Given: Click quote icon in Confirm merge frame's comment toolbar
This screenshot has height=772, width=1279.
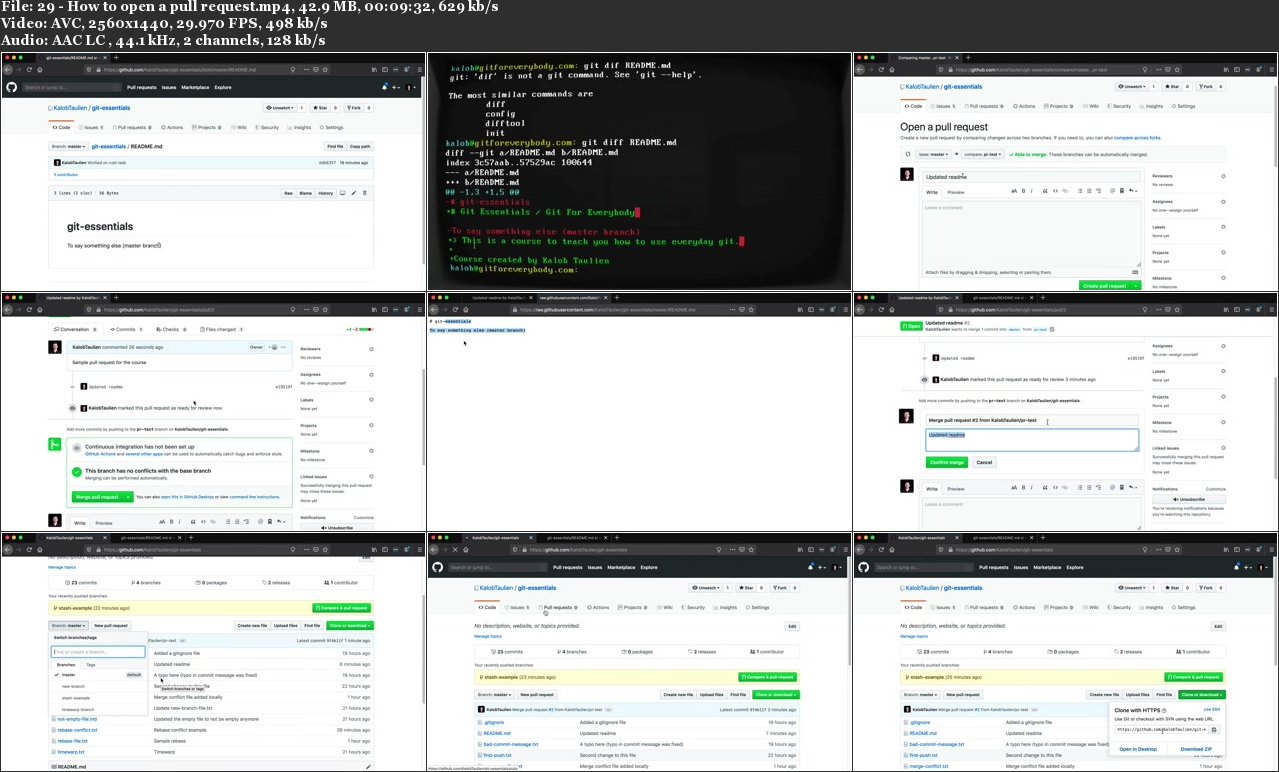Looking at the screenshot, I should tap(1045, 489).
